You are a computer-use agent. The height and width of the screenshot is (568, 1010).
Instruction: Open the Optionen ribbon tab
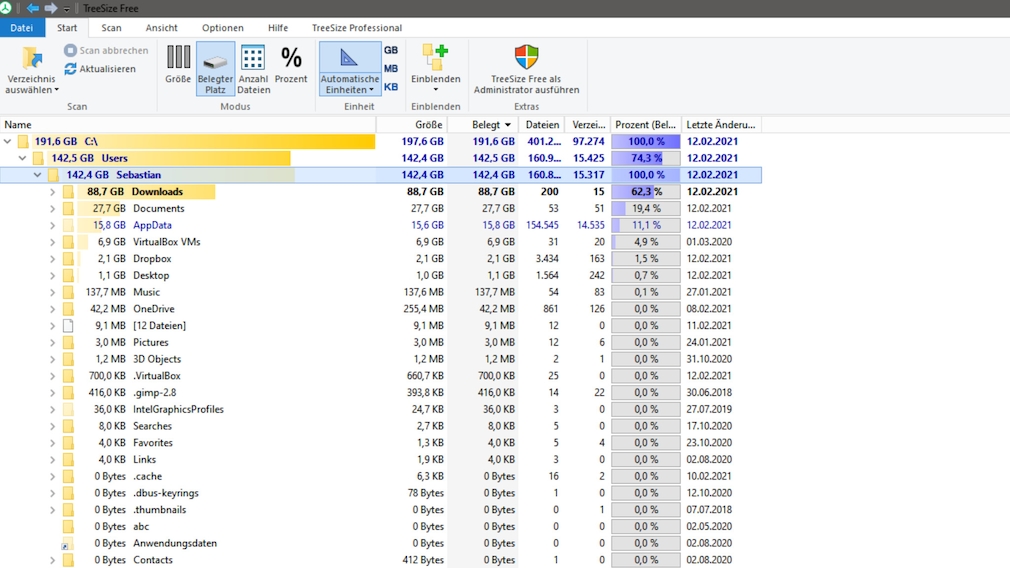click(223, 28)
